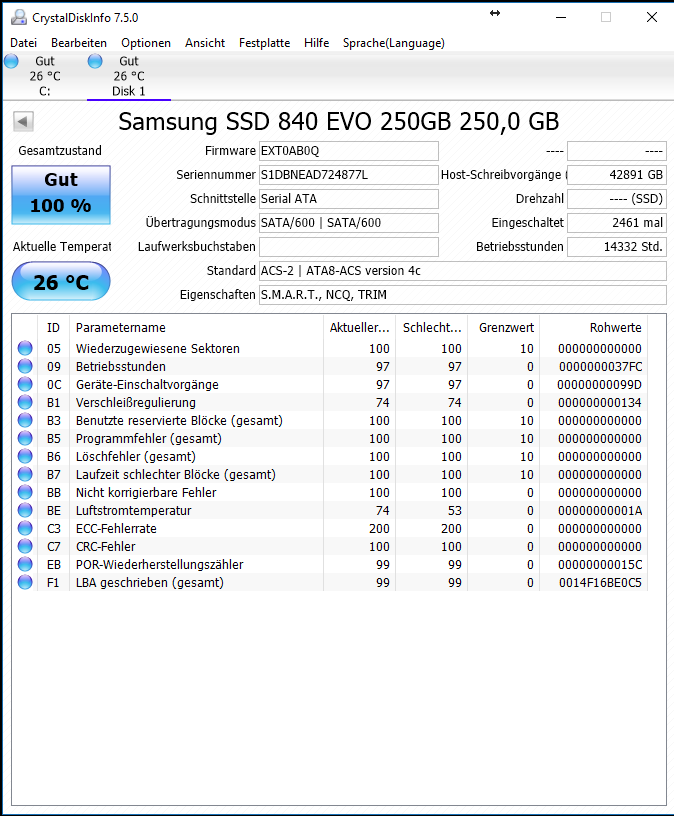
Task: Click raw value 000000000134
Action: (x=600, y=402)
